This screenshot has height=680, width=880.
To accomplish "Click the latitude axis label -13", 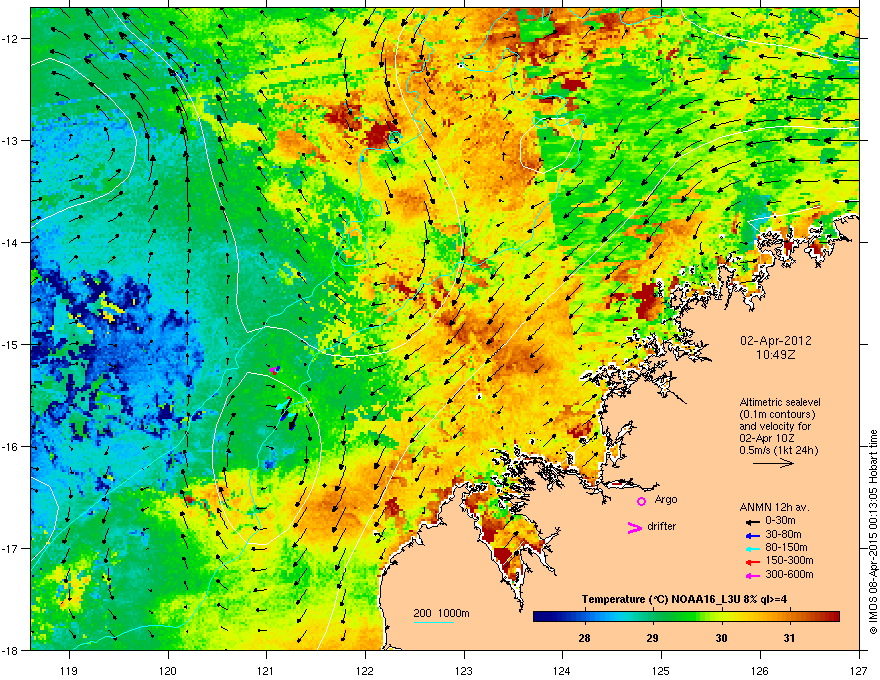I will (10, 140).
